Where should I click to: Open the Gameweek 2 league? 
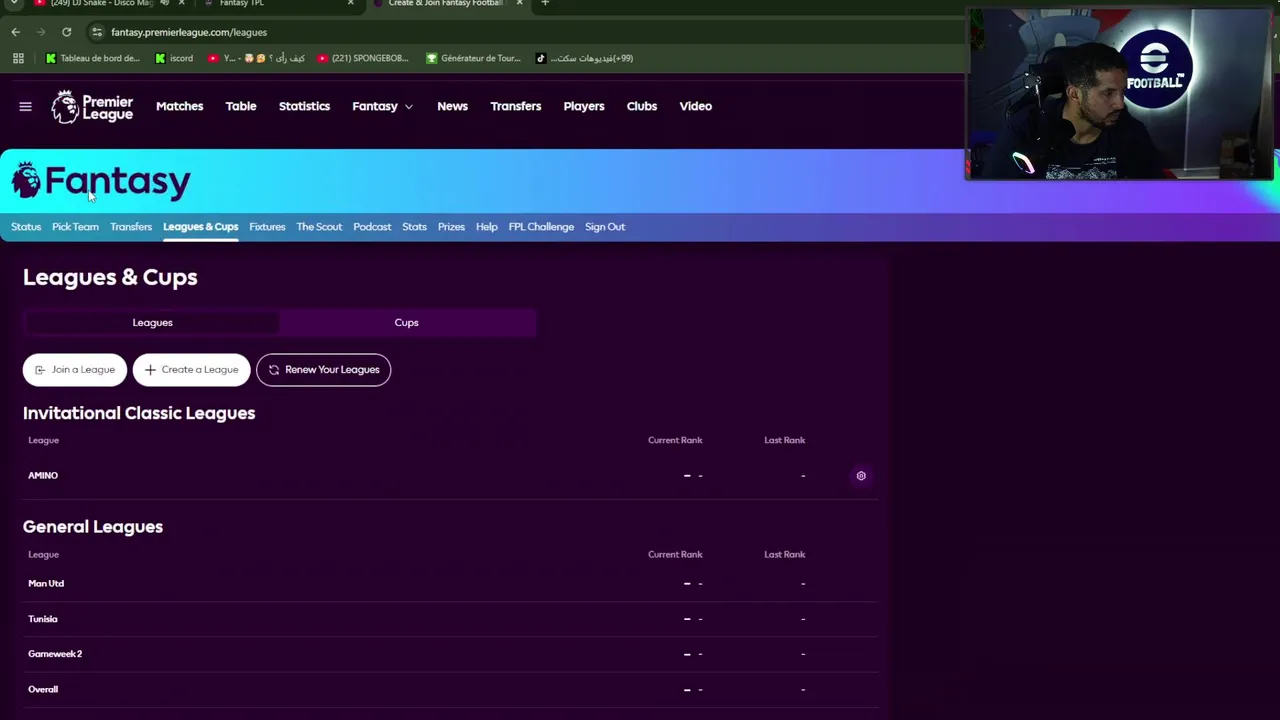click(x=55, y=654)
